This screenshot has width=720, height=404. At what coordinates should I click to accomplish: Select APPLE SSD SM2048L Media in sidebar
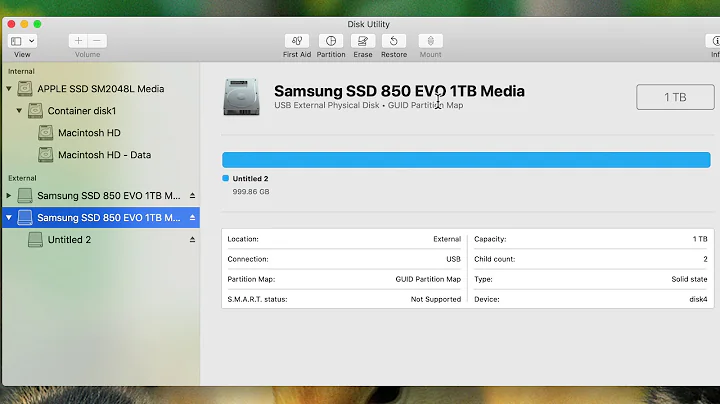[x=101, y=89]
